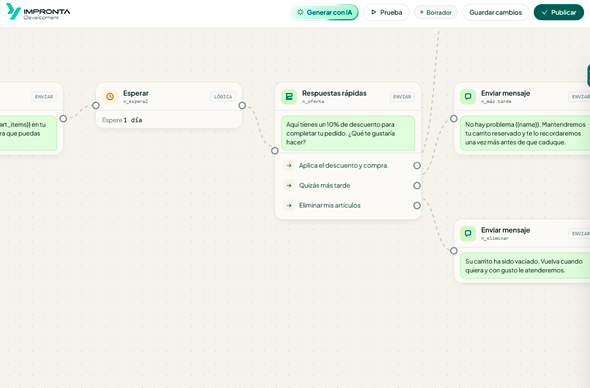Select the Enviar mensaje title above No hay problema

point(505,93)
